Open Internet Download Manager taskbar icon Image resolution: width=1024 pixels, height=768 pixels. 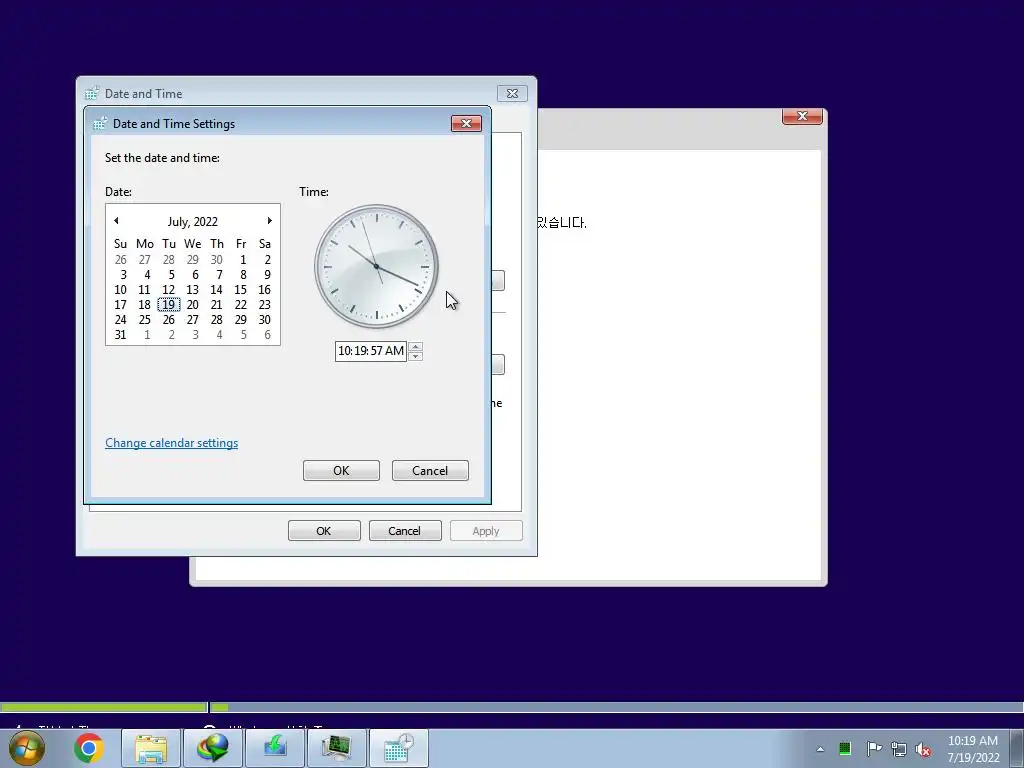pos(212,748)
